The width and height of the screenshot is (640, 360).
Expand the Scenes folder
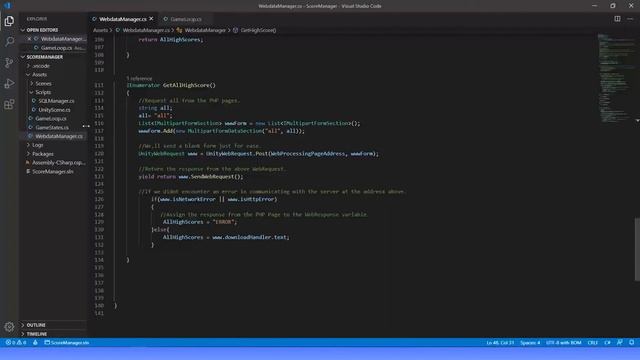coord(31,83)
